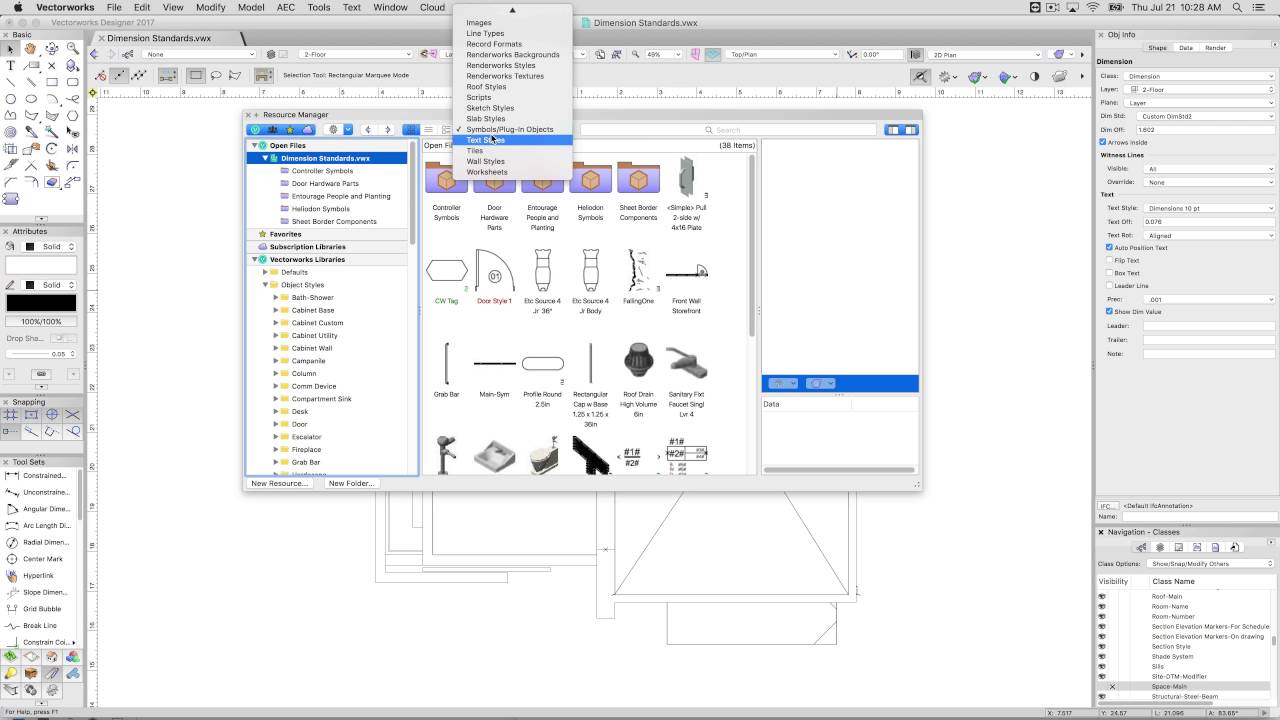Screen dimensions: 1280x720
Task: Open the AEC menu
Action: (286, 7)
